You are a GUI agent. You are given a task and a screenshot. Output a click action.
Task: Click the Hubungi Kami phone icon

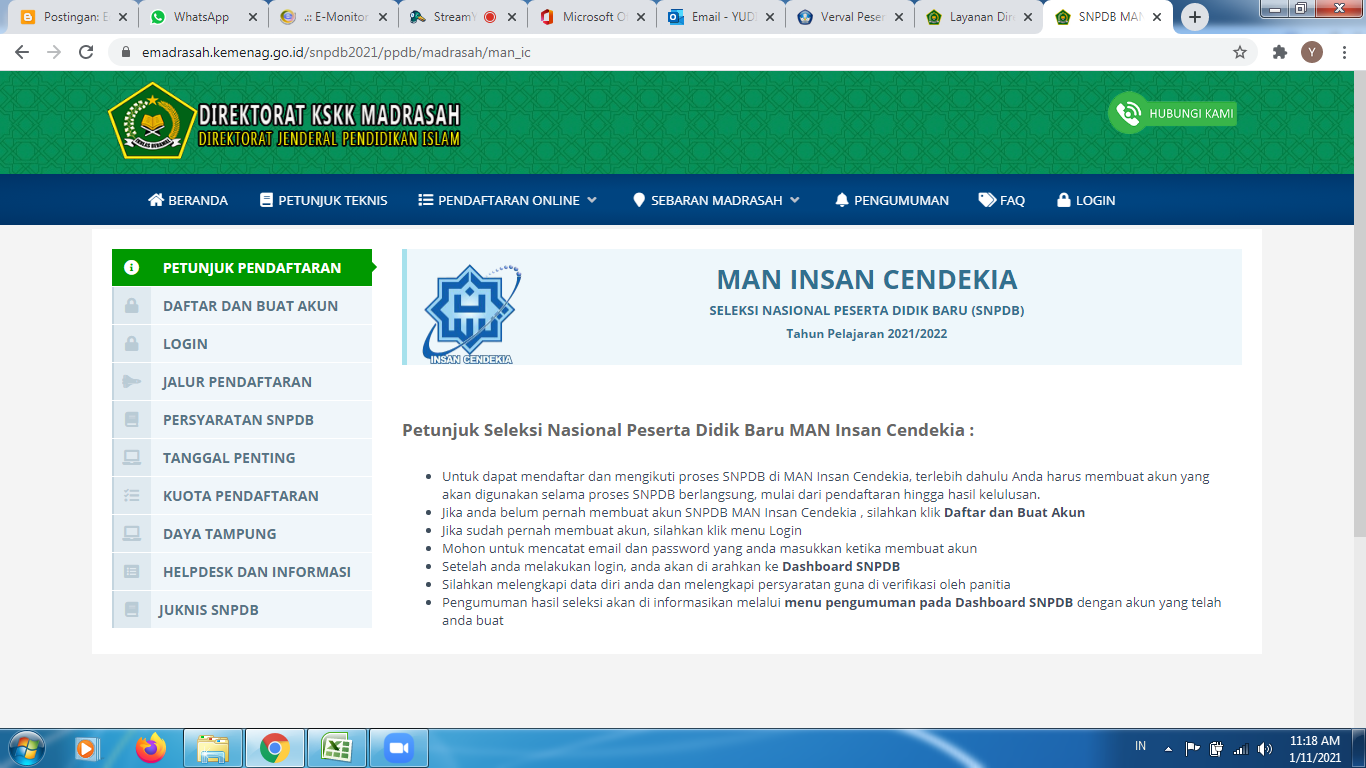point(1128,113)
